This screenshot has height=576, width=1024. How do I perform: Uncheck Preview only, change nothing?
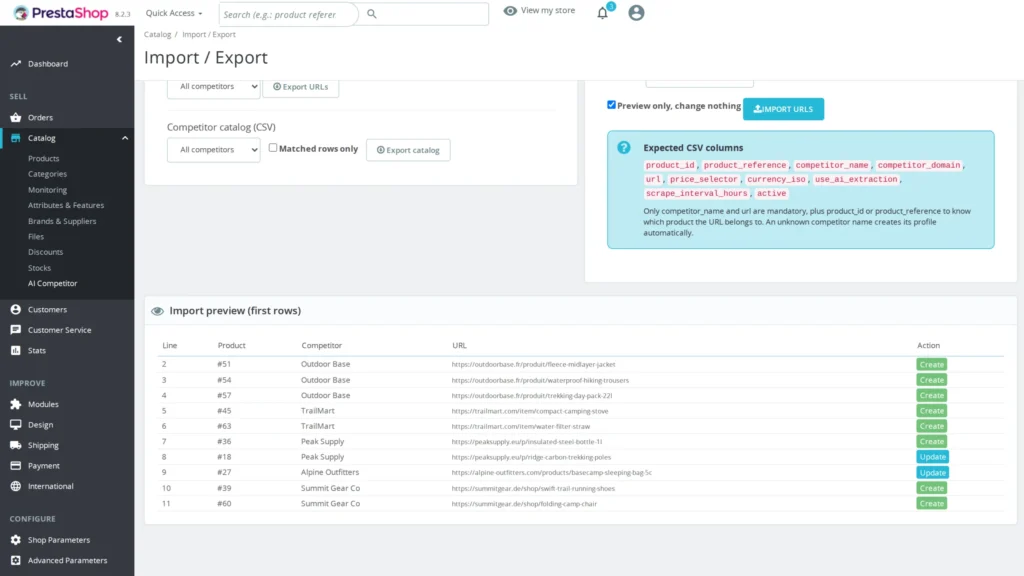[x=611, y=104]
